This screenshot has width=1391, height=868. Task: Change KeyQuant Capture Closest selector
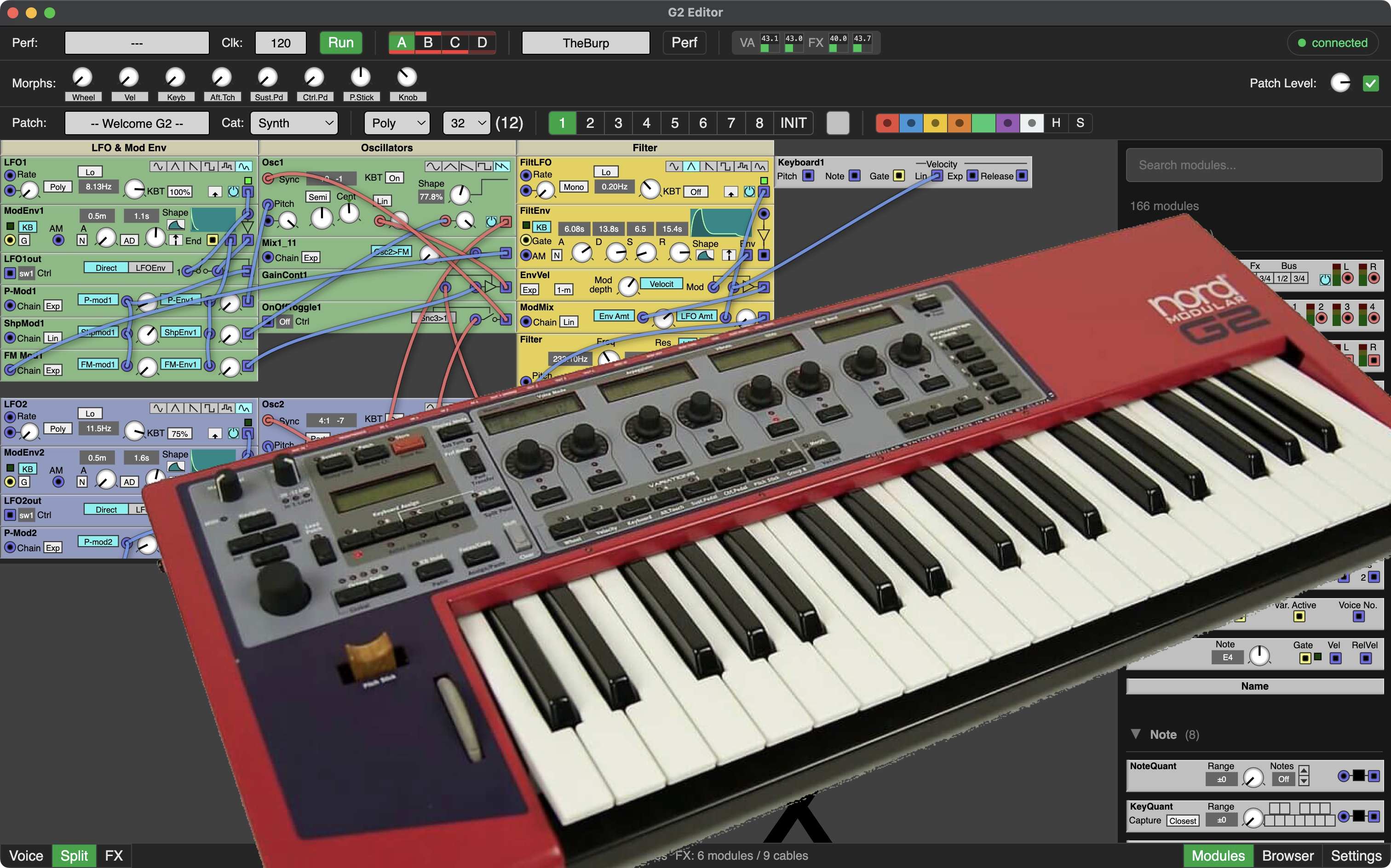pos(1183,820)
